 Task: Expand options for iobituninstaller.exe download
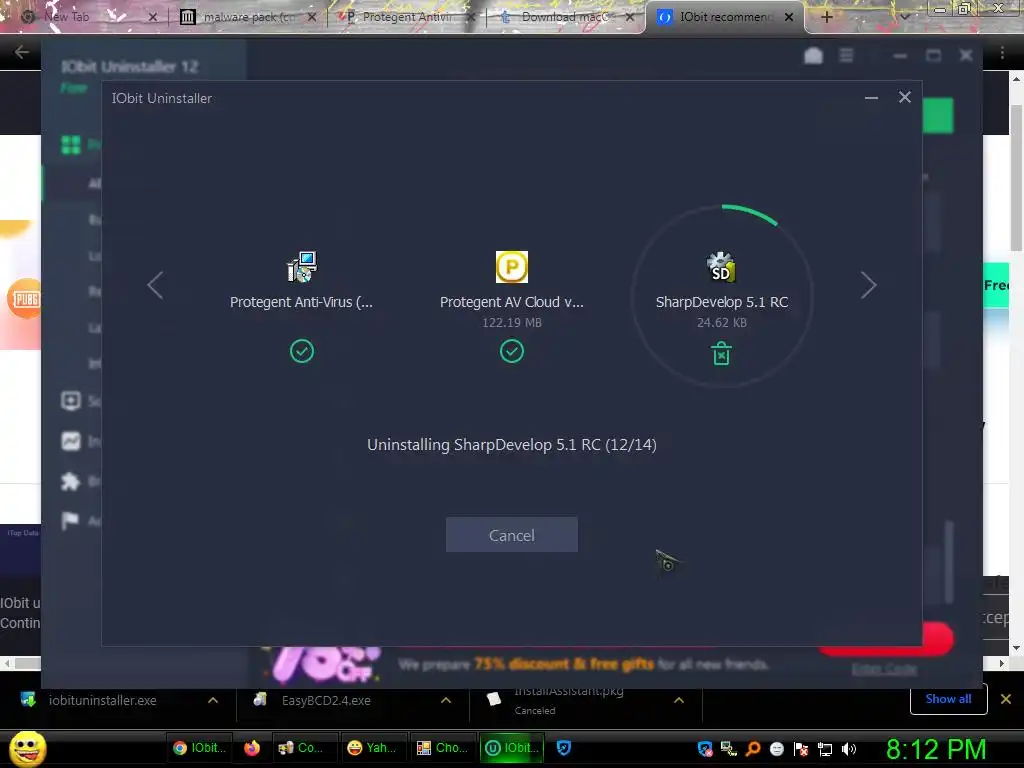coord(213,700)
